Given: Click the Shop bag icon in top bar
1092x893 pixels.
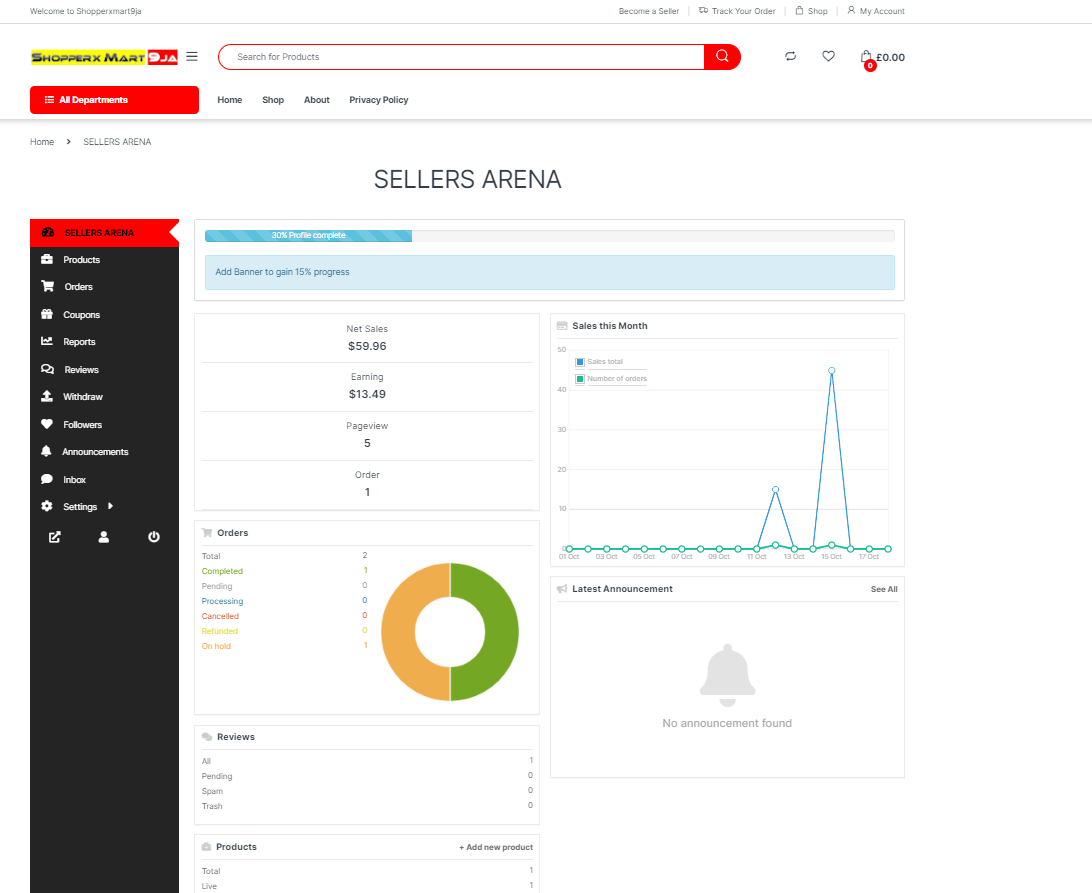Looking at the screenshot, I should [800, 10].
